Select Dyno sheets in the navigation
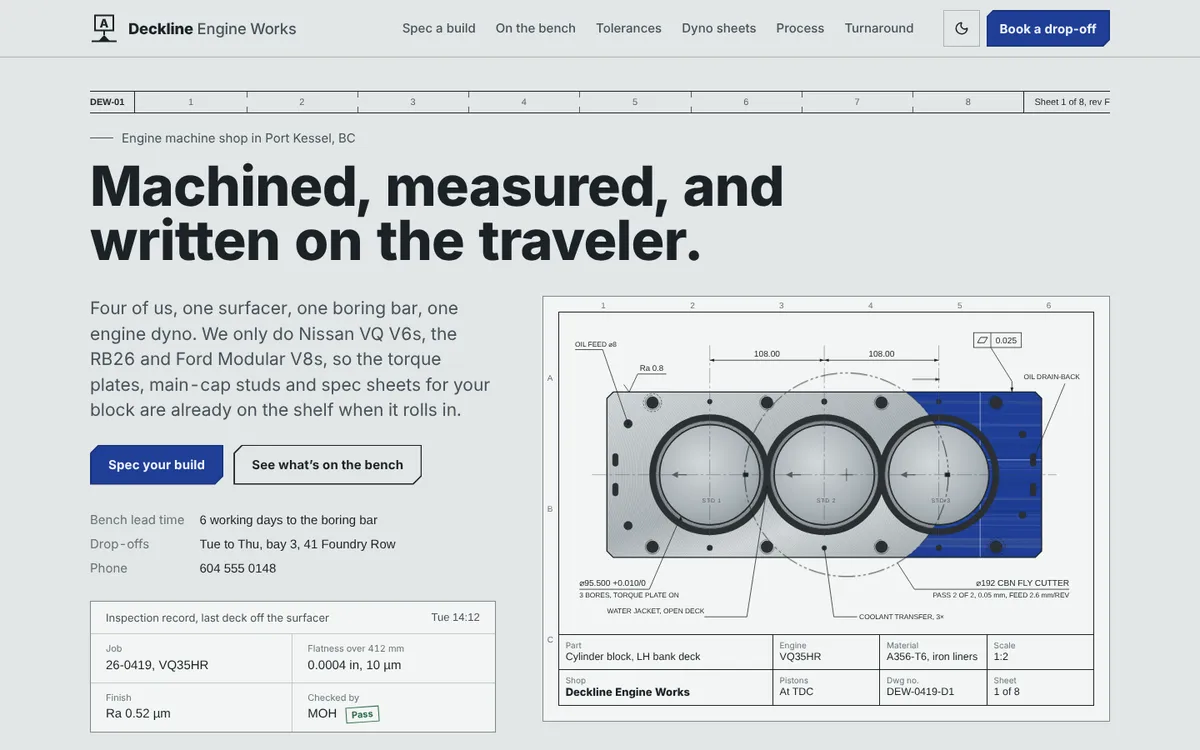1200x750 pixels. [719, 28]
